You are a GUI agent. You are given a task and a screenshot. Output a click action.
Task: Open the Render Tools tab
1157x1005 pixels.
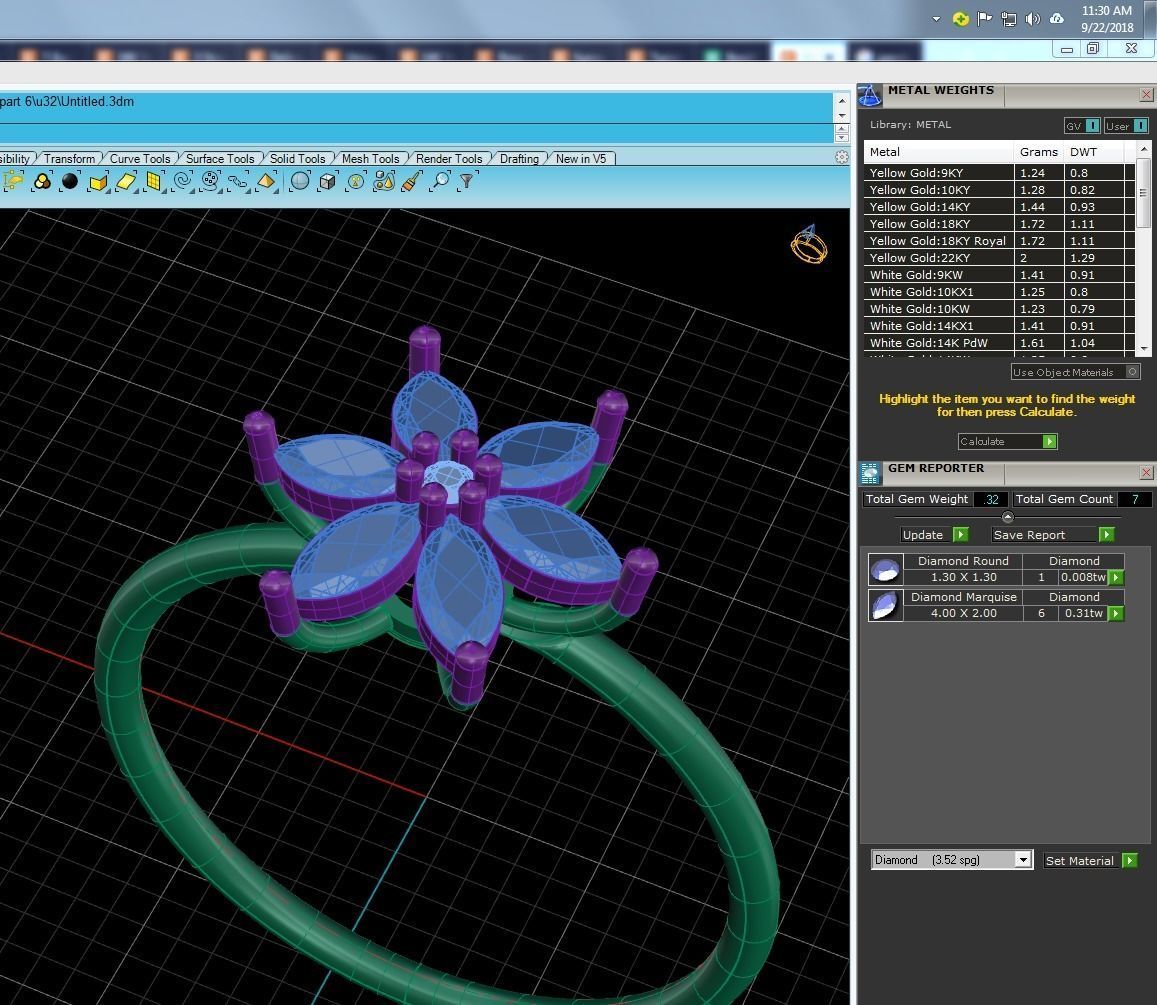point(449,159)
